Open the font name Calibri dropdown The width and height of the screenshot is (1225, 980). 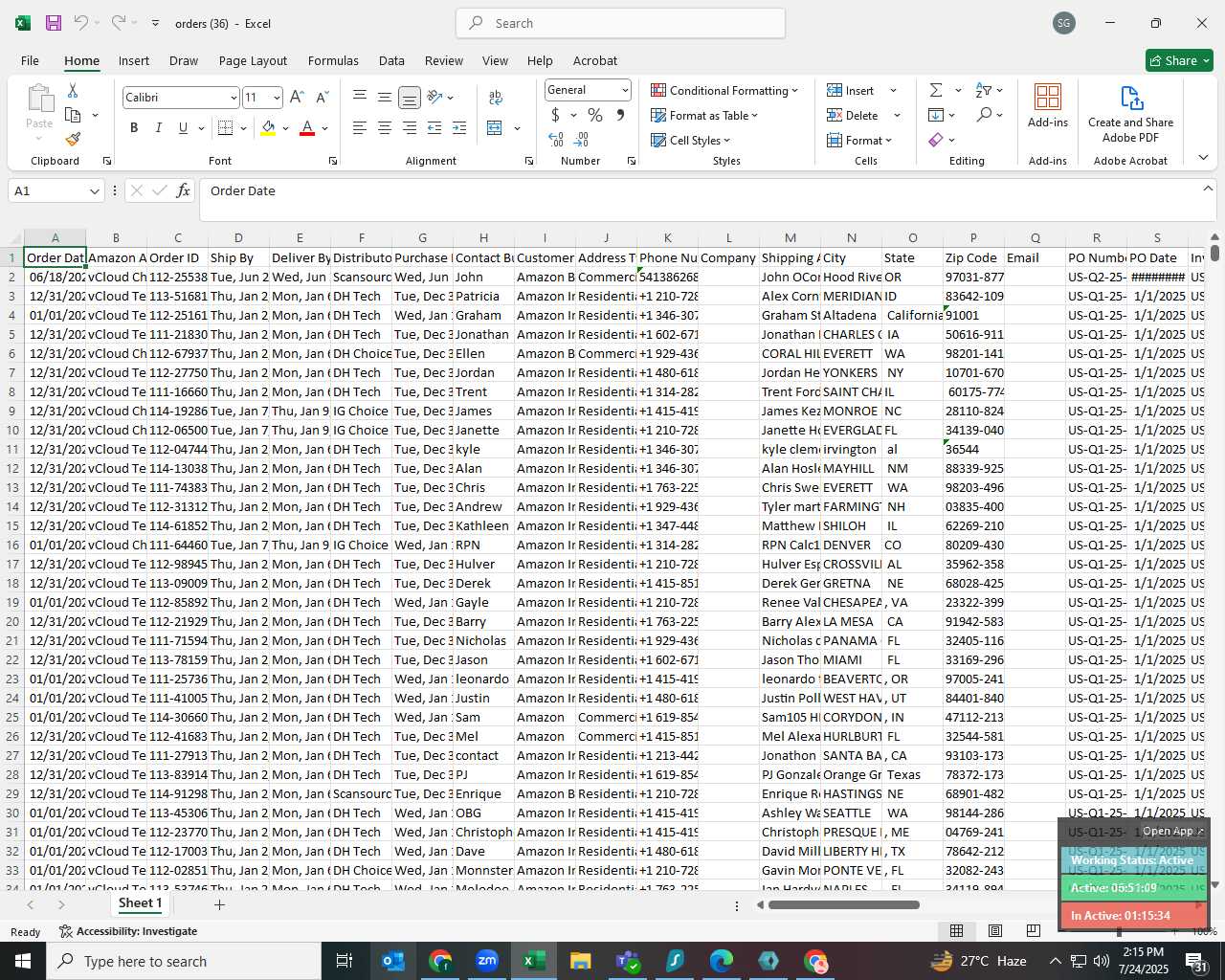pyautogui.click(x=233, y=98)
